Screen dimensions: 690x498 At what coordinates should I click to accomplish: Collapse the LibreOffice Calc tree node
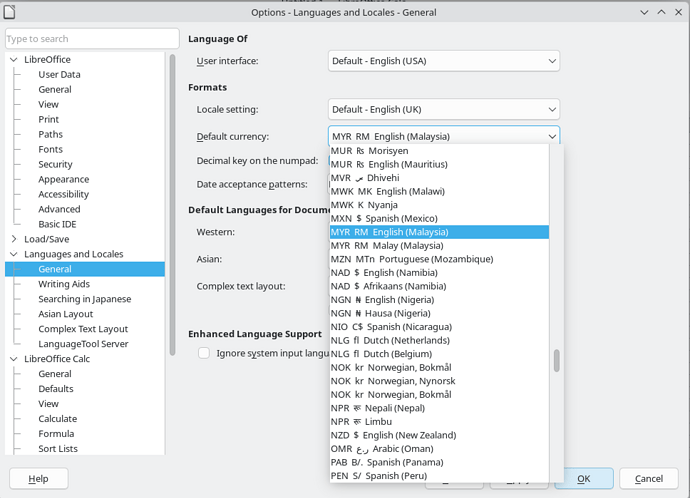click(x=14, y=358)
